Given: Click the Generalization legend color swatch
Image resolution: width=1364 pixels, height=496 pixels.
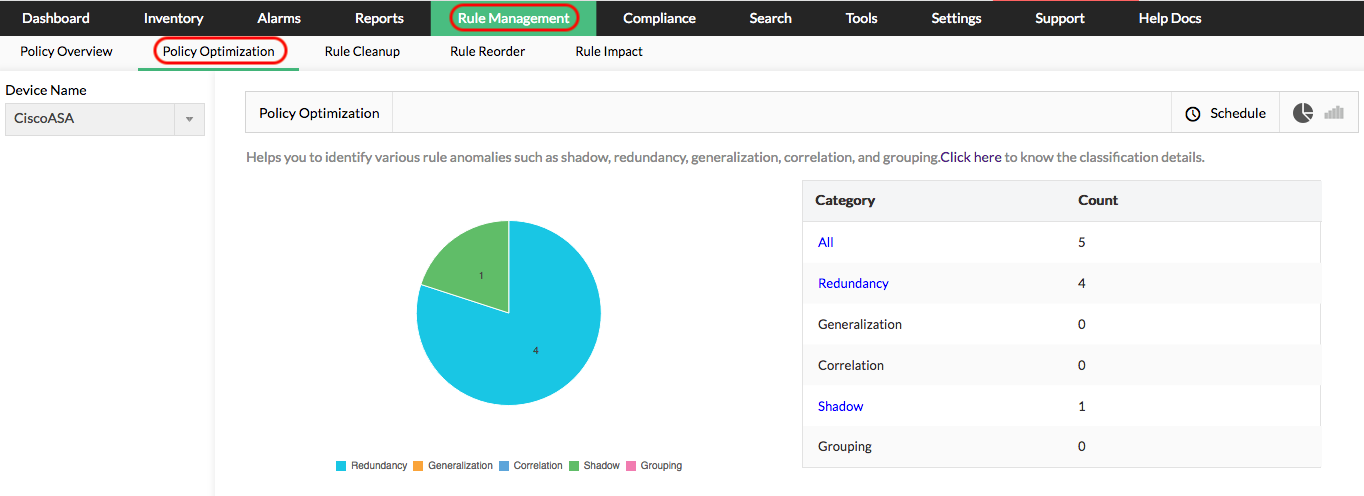Looking at the screenshot, I should coord(419,466).
